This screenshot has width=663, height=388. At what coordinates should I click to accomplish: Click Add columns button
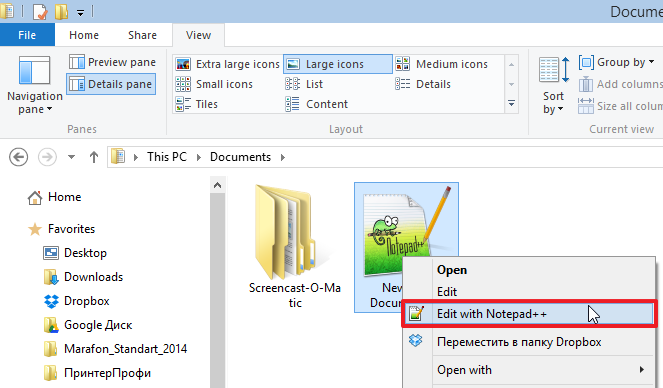tap(620, 84)
